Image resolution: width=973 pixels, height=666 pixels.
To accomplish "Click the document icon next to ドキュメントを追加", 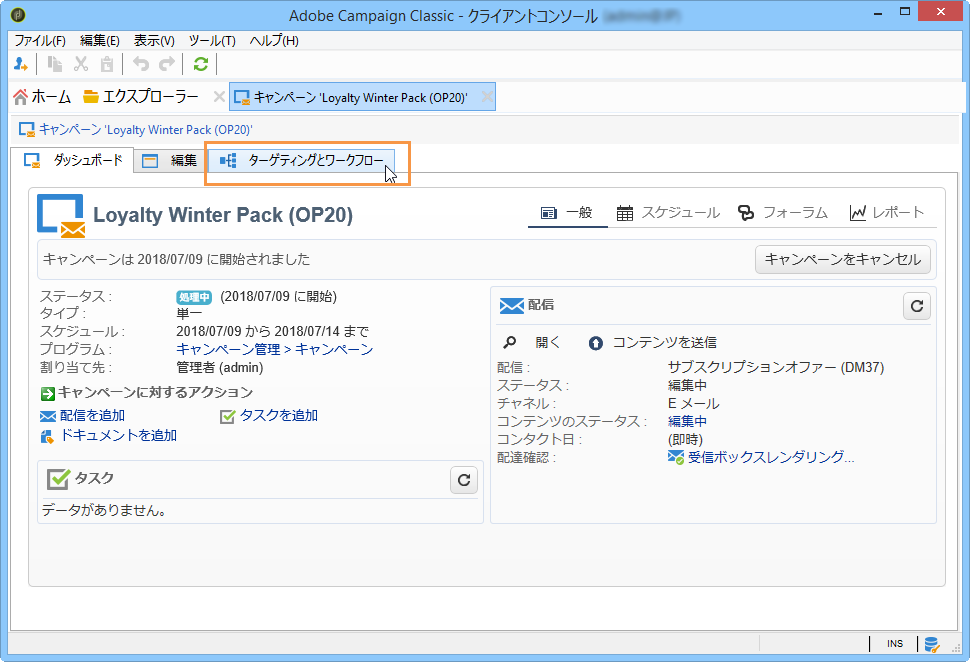I will 47,436.
